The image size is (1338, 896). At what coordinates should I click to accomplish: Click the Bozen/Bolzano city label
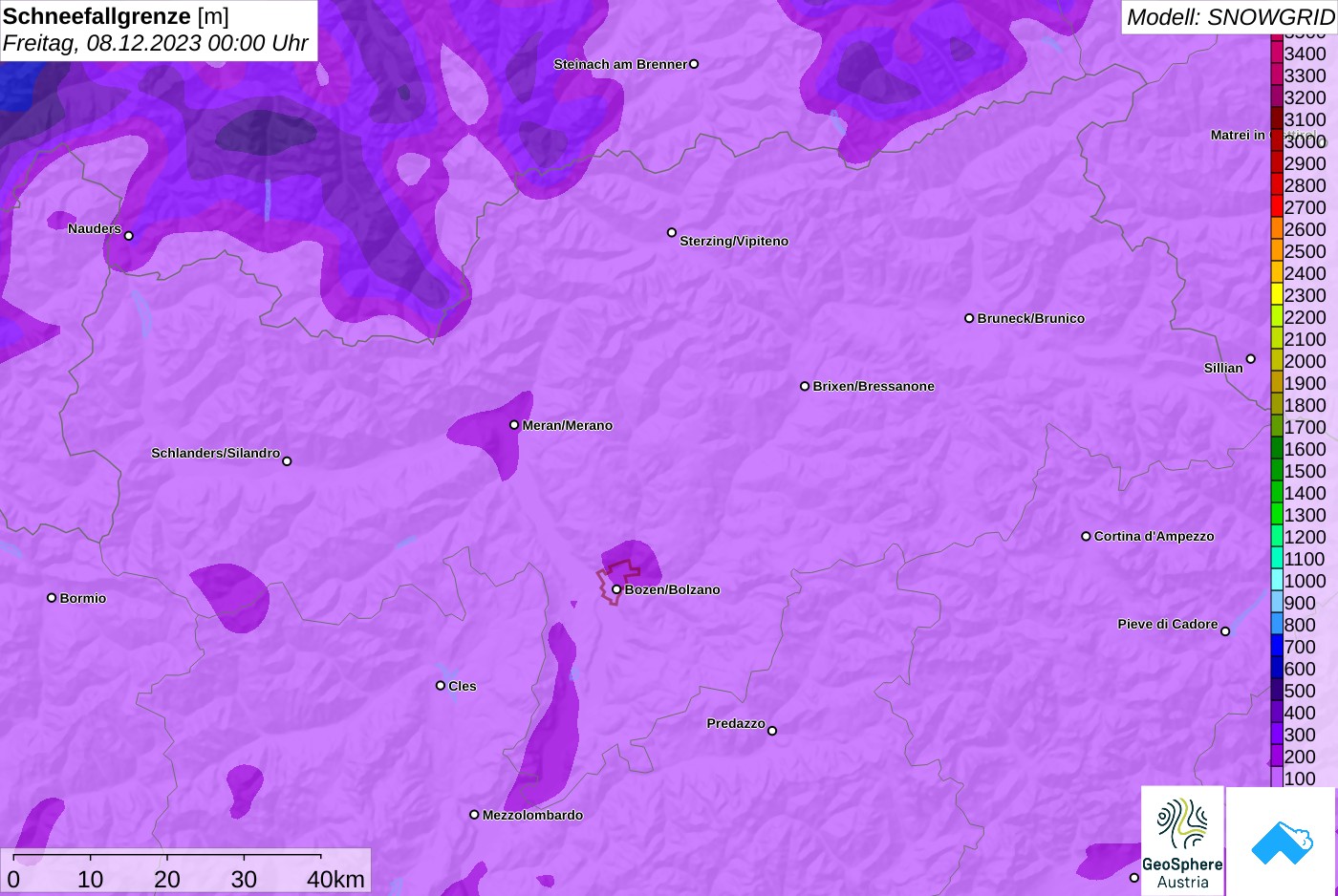point(673,589)
